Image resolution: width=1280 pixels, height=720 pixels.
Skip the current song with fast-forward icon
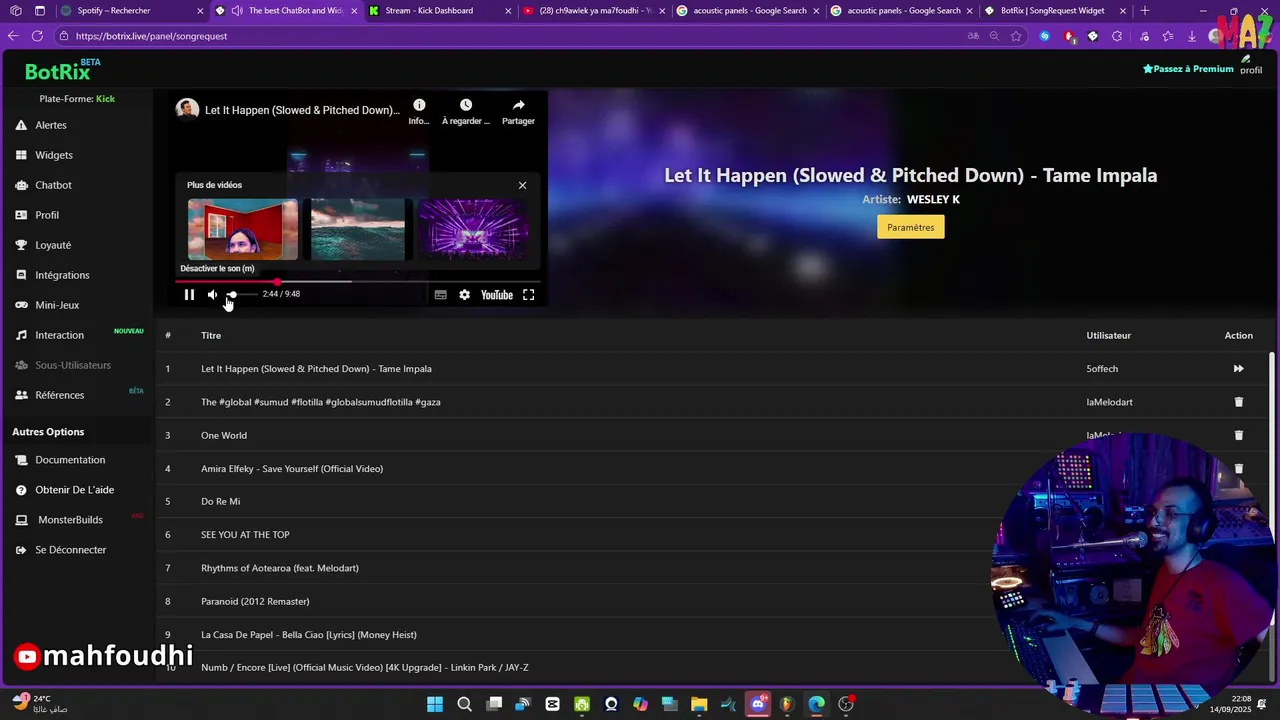pyautogui.click(x=1238, y=369)
